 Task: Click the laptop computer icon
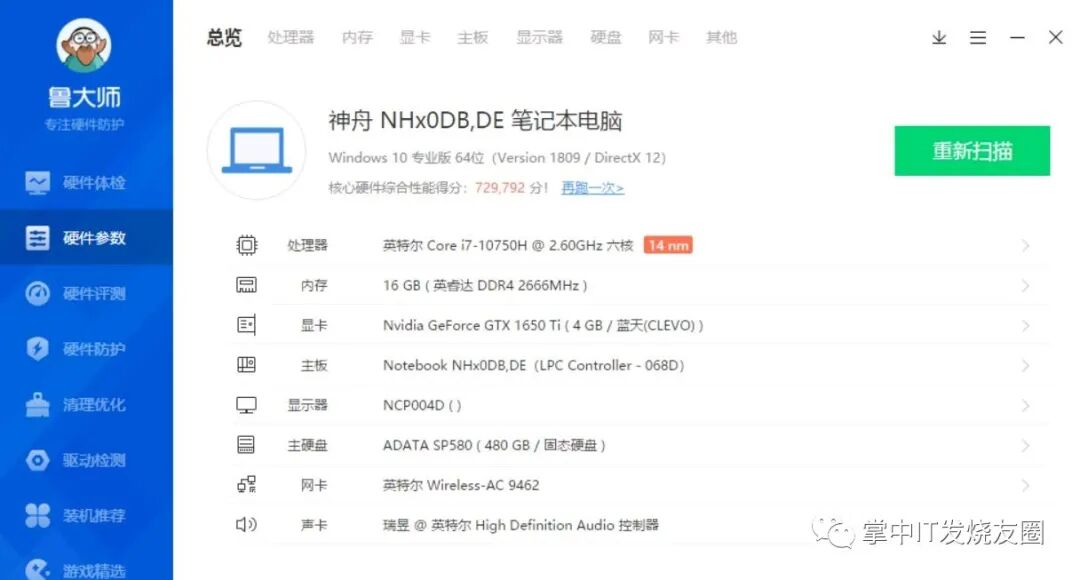pyautogui.click(x=256, y=150)
